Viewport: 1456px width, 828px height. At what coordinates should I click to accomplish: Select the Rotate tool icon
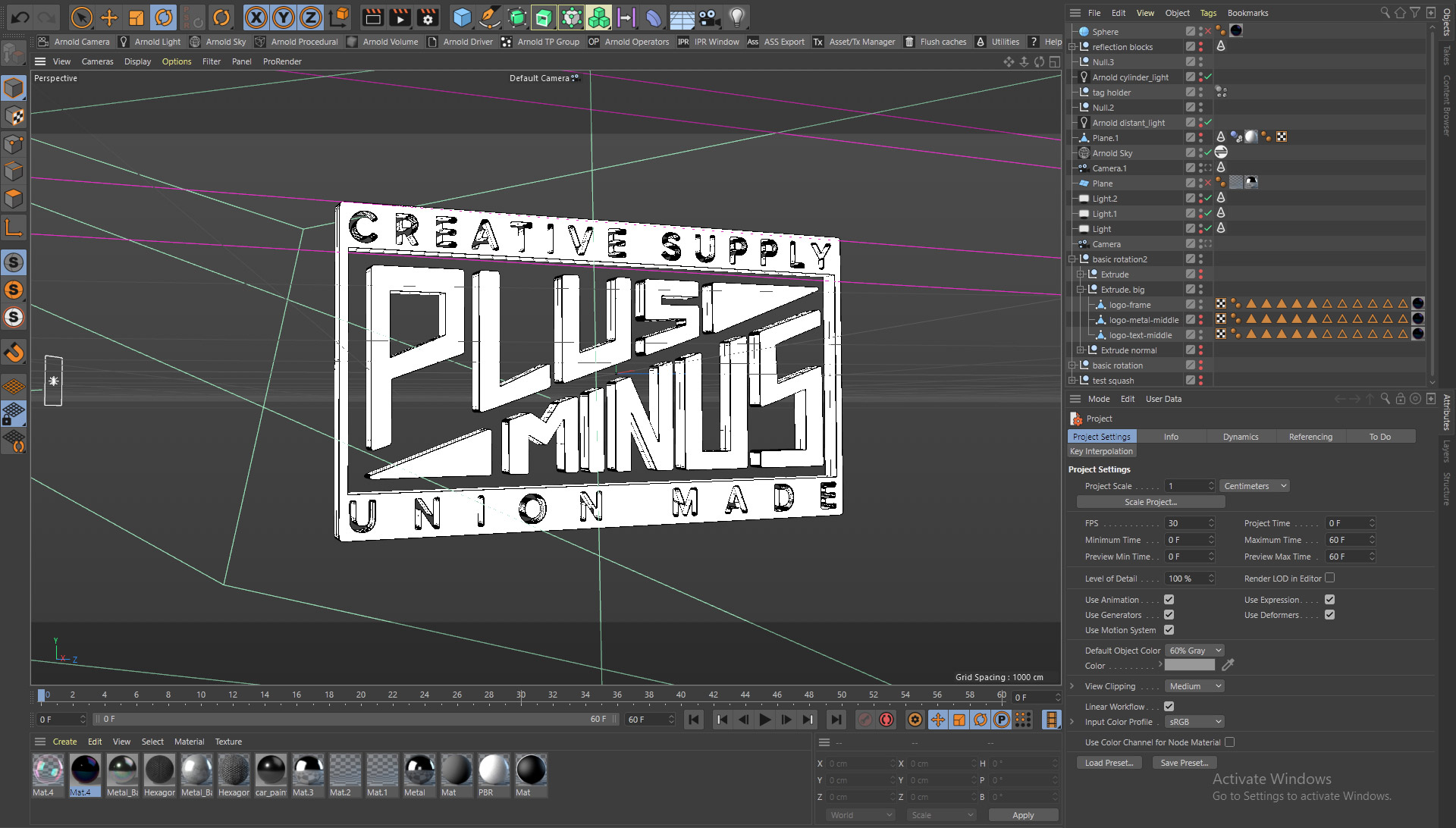(164, 17)
